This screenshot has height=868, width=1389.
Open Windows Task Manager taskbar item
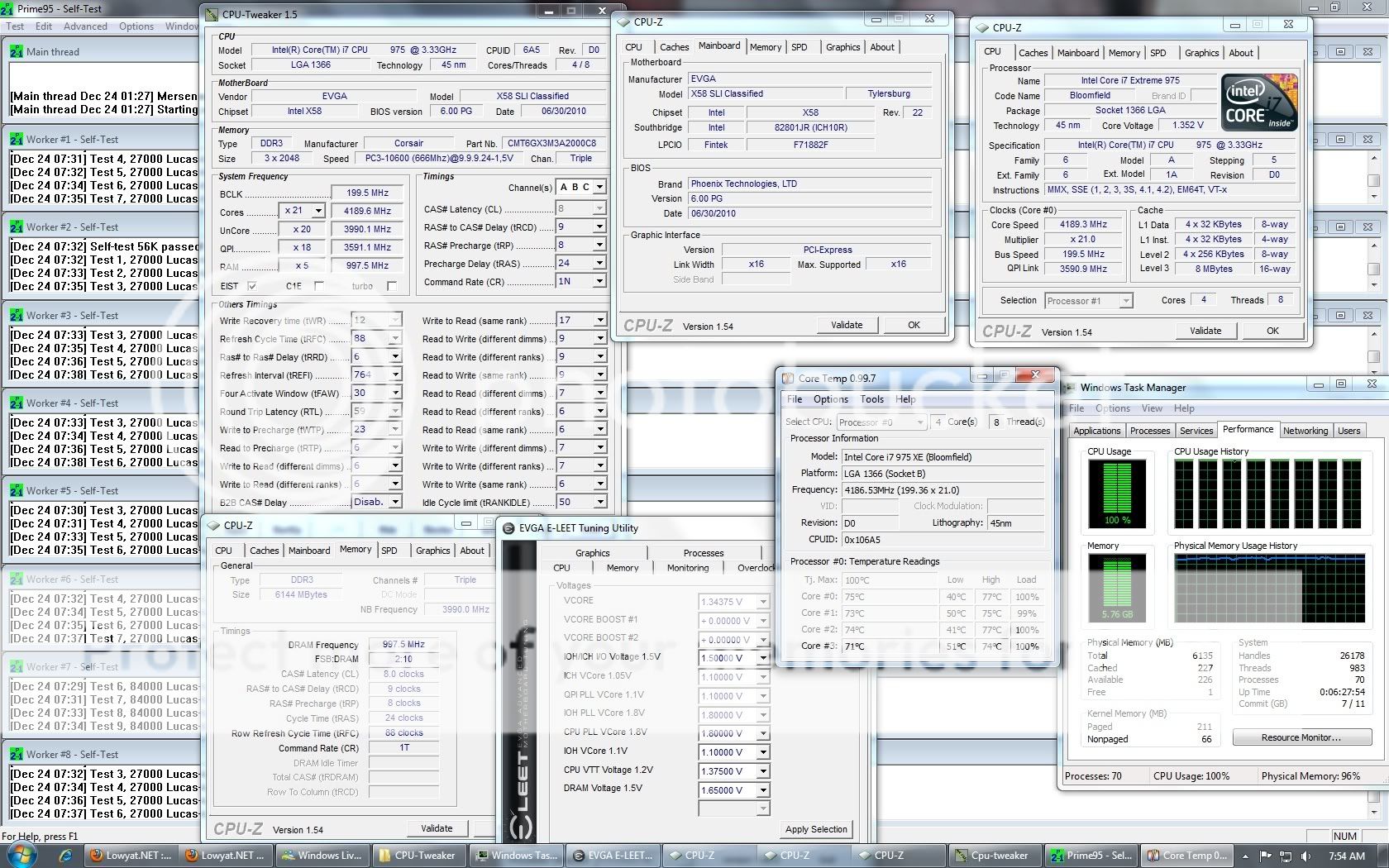(x=516, y=856)
